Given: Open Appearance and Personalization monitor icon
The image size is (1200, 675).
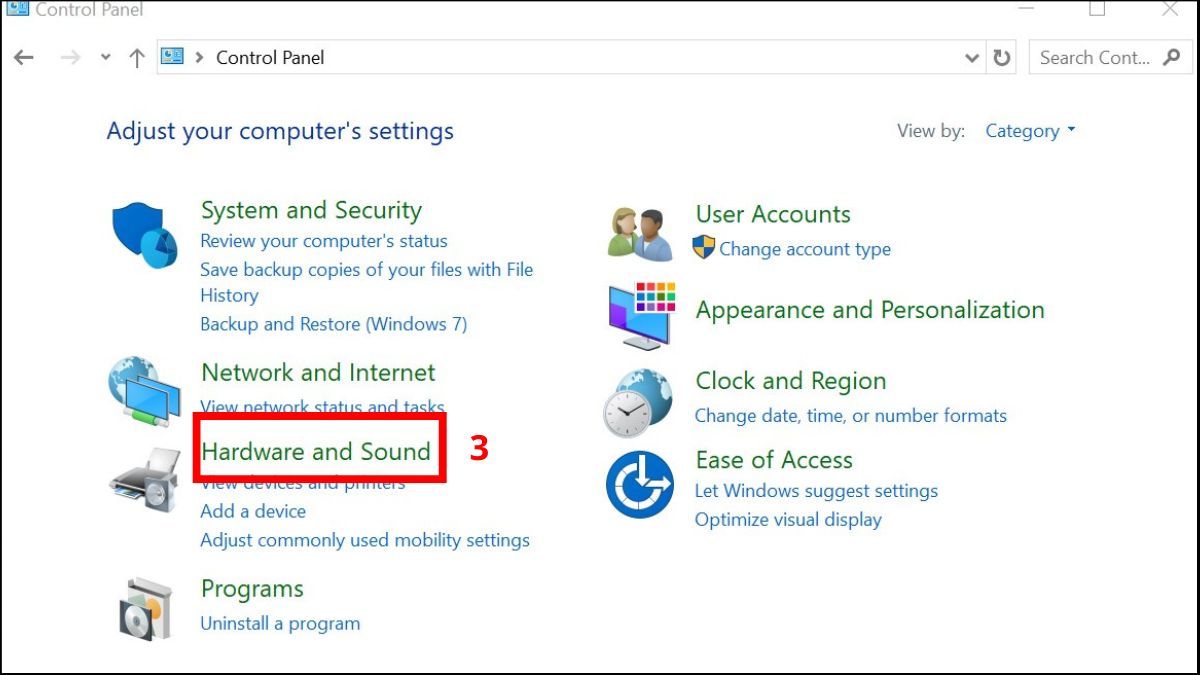Looking at the screenshot, I should pos(641,314).
